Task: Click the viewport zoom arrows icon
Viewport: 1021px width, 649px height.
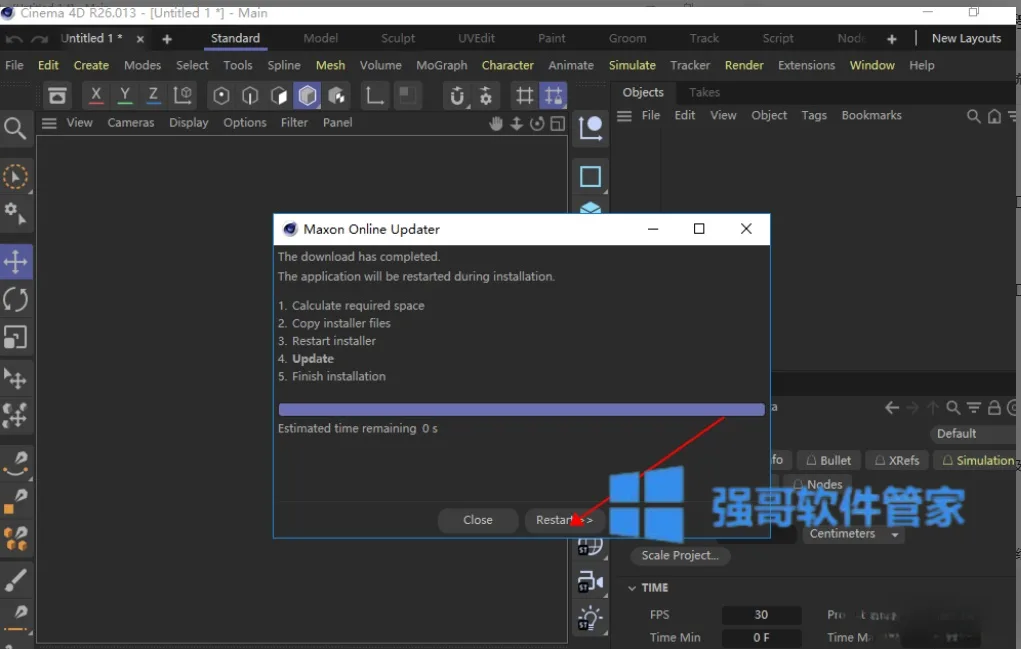Action: (516, 124)
